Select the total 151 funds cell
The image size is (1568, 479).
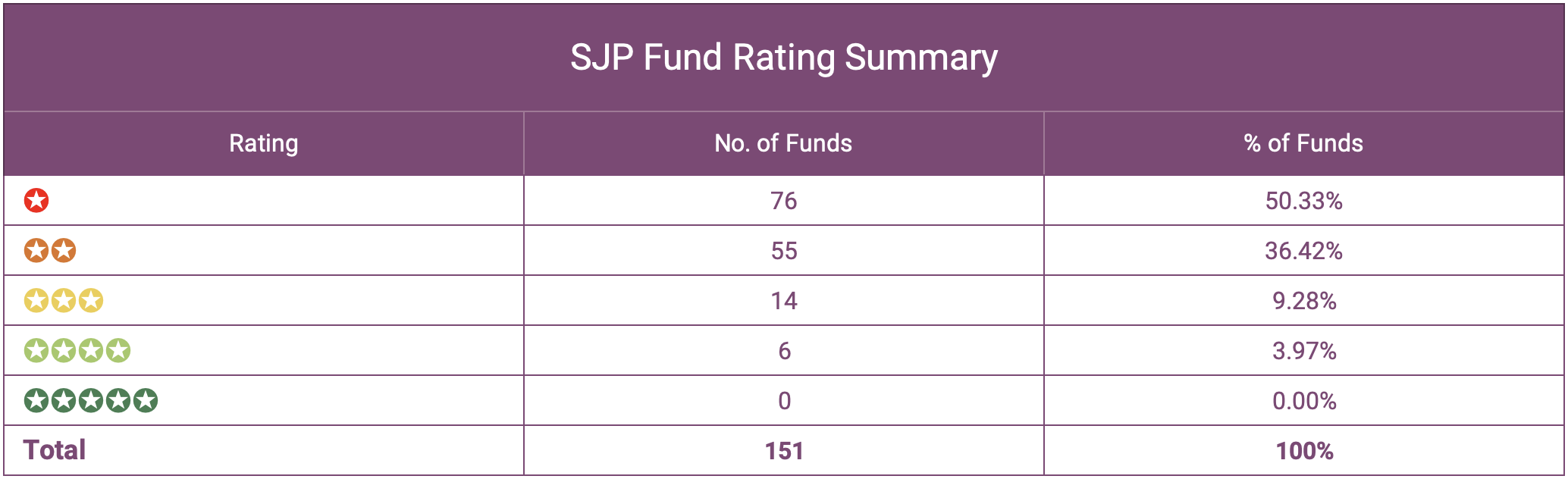(x=783, y=451)
